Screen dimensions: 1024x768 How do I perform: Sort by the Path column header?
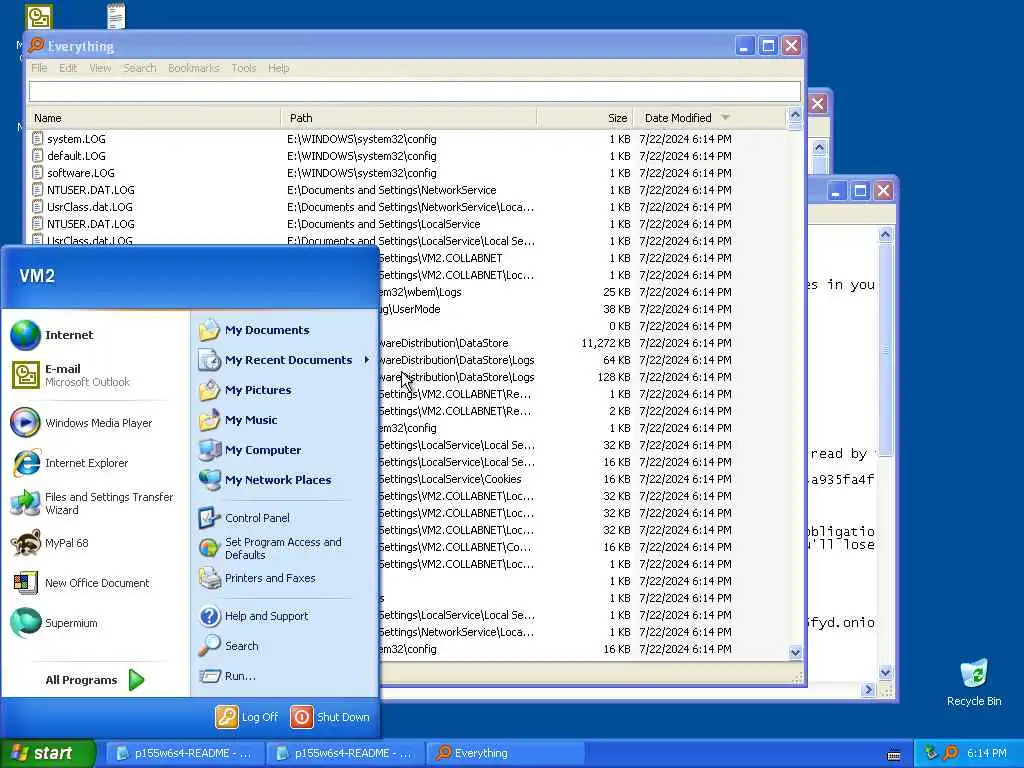pos(409,118)
